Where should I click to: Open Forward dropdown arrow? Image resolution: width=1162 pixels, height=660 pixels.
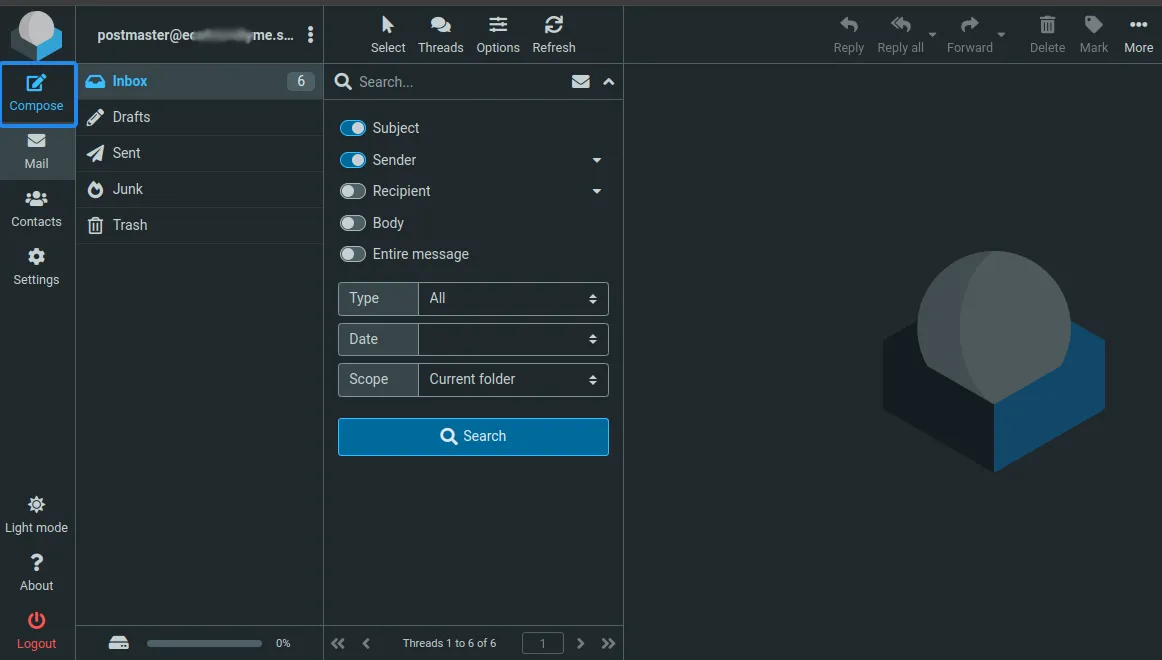1001,35
